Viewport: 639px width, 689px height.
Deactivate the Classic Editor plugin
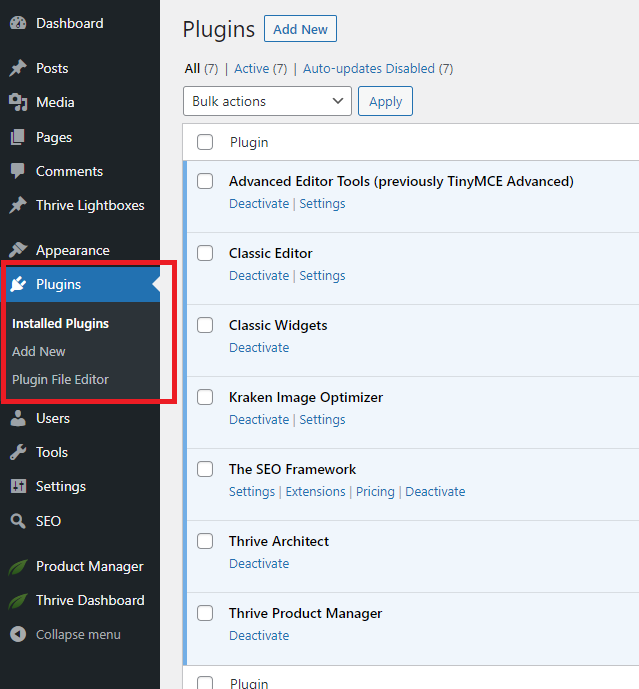pos(259,276)
